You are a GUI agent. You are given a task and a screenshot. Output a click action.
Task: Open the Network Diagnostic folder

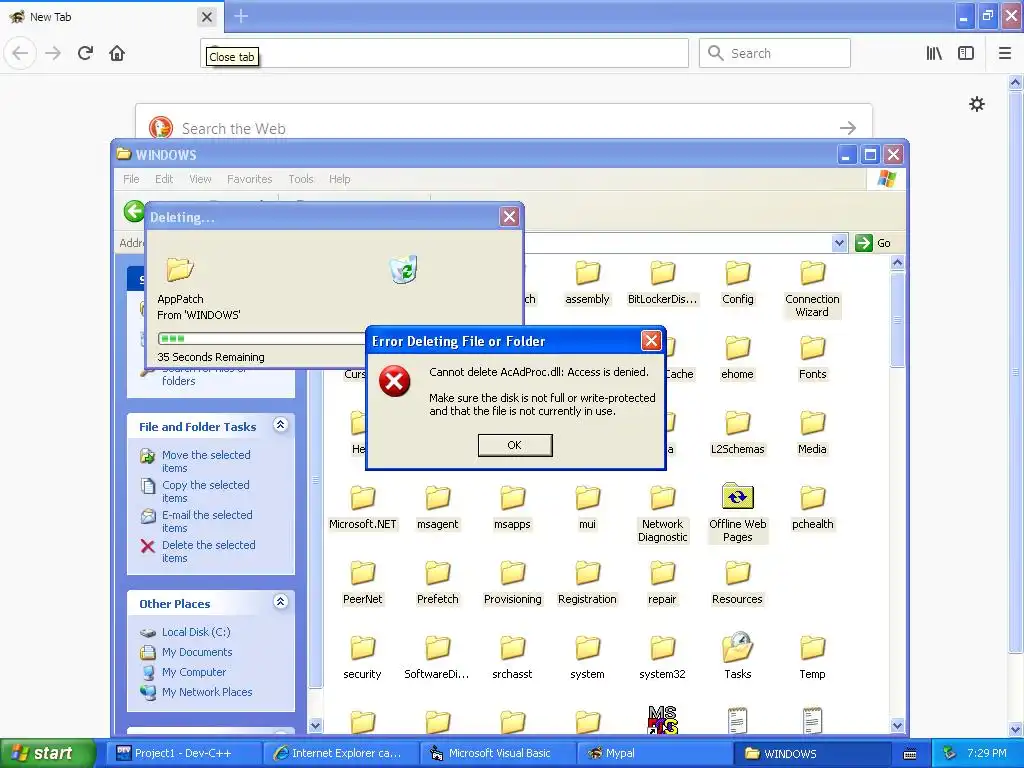662,514
